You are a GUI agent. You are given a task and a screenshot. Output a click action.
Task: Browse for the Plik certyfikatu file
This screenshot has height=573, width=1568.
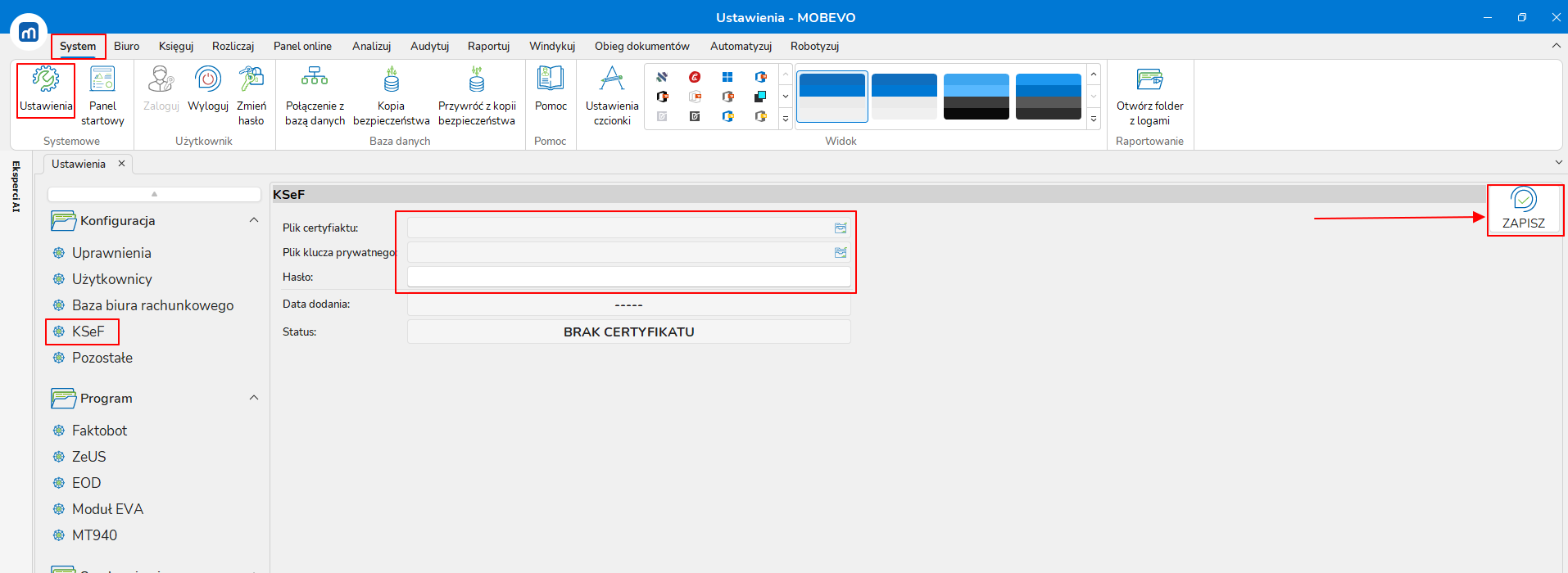click(x=841, y=228)
